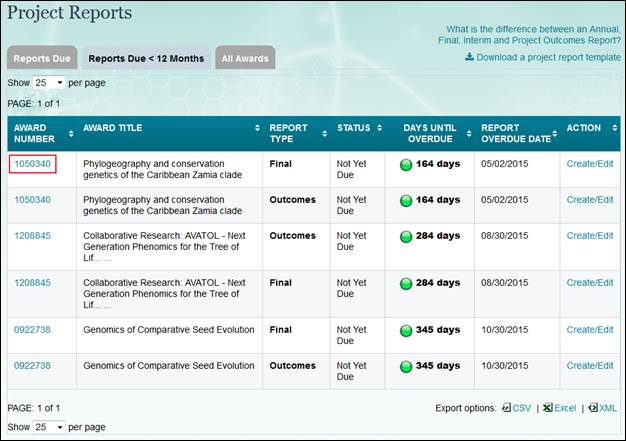Open the bottom per-page dropdown showing 25
Image resolution: width=626 pixels, height=441 pixels.
(x=48, y=427)
